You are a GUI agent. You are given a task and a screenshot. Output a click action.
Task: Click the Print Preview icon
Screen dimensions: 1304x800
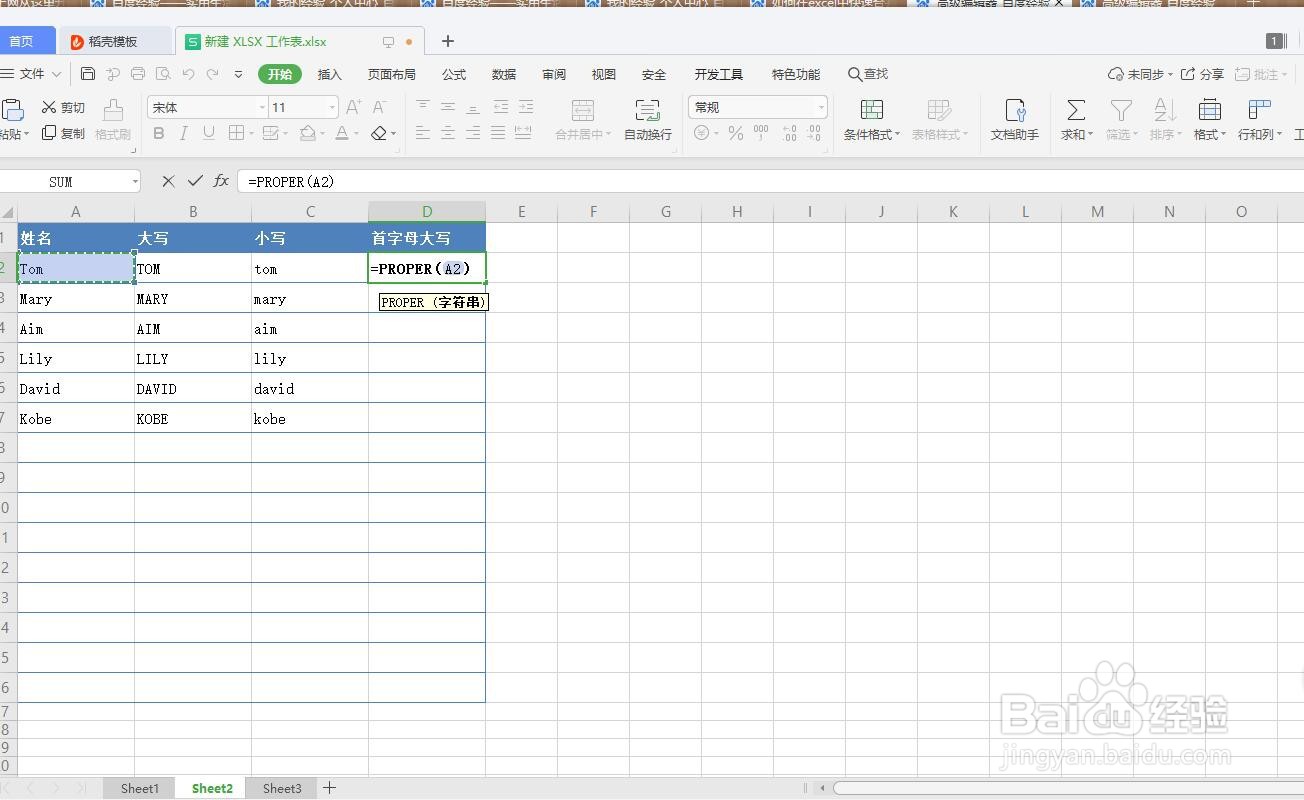pos(163,74)
